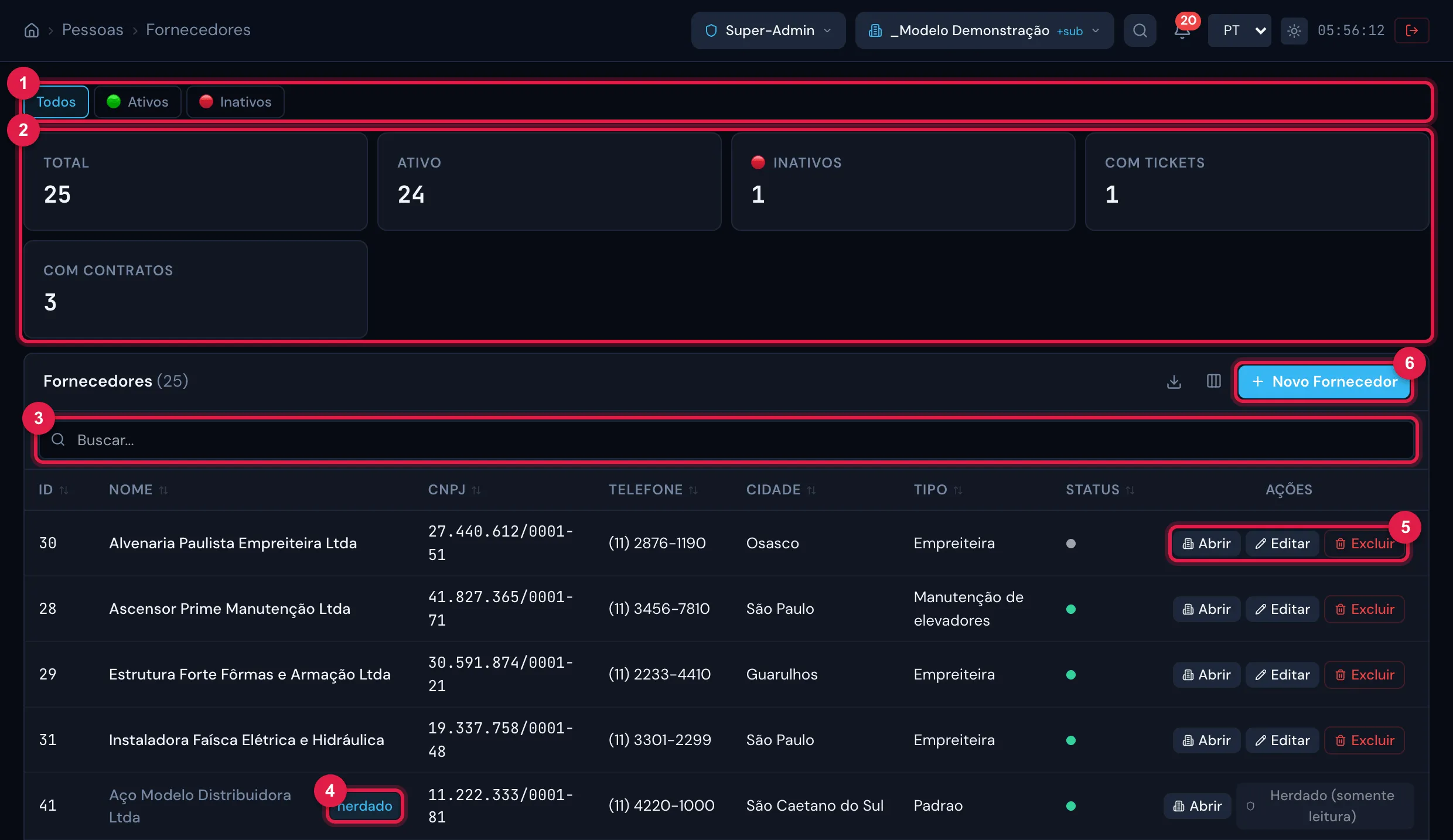Edit Alvenaria Paulista Empreiteira Ltda row
Viewport: 1453px width, 840px height.
coord(1282,544)
